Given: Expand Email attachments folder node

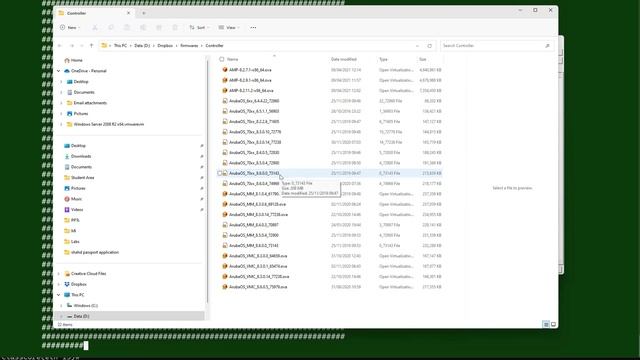Looking at the screenshot, I should tap(61, 103).
